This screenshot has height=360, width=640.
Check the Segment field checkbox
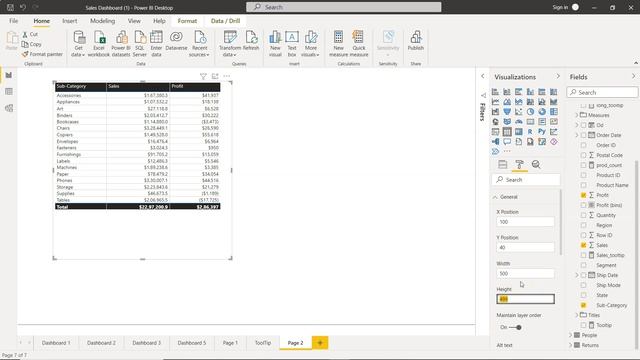(x=583, y=265)
